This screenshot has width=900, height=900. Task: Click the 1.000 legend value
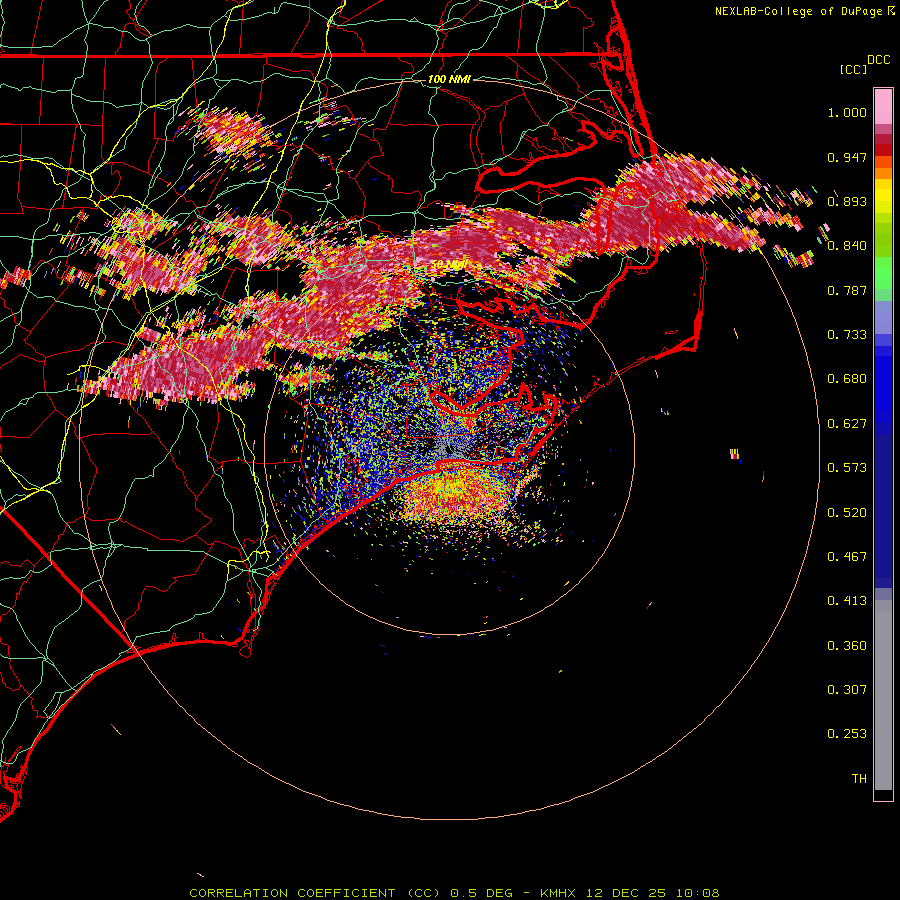847,112
